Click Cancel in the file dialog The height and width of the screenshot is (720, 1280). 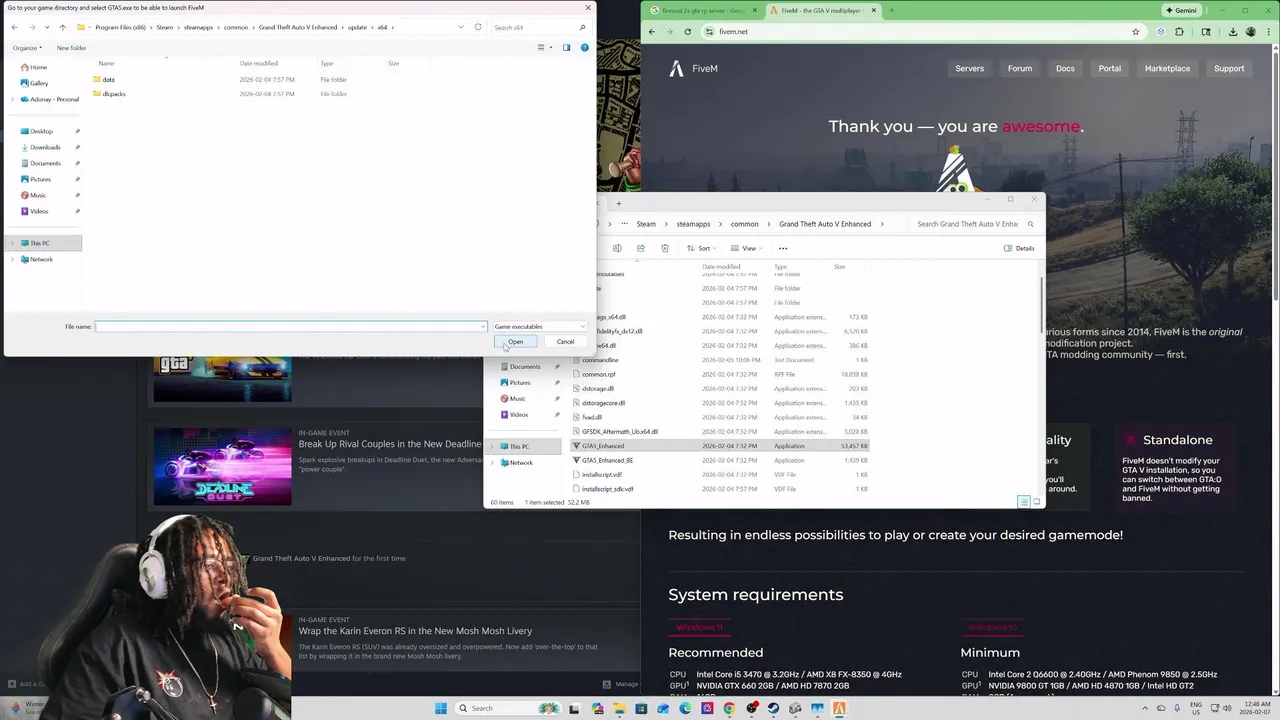[565, 342]
